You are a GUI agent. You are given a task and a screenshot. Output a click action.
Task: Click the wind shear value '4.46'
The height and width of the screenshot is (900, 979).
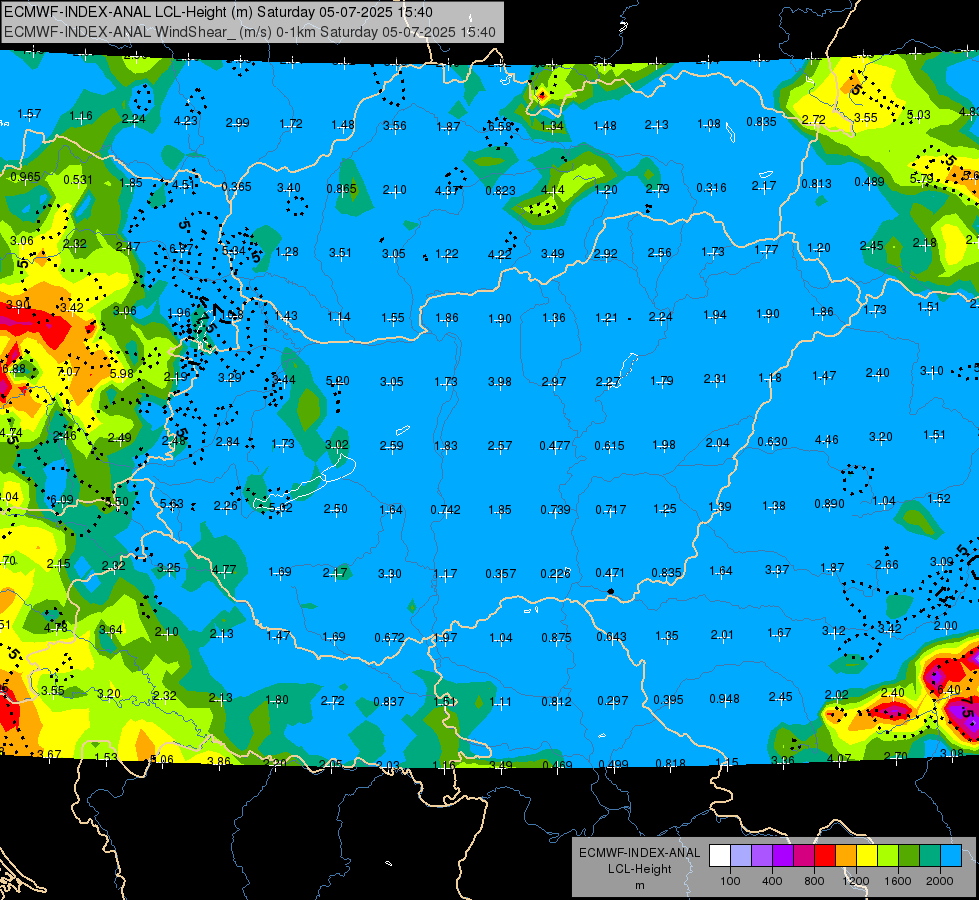827,440
